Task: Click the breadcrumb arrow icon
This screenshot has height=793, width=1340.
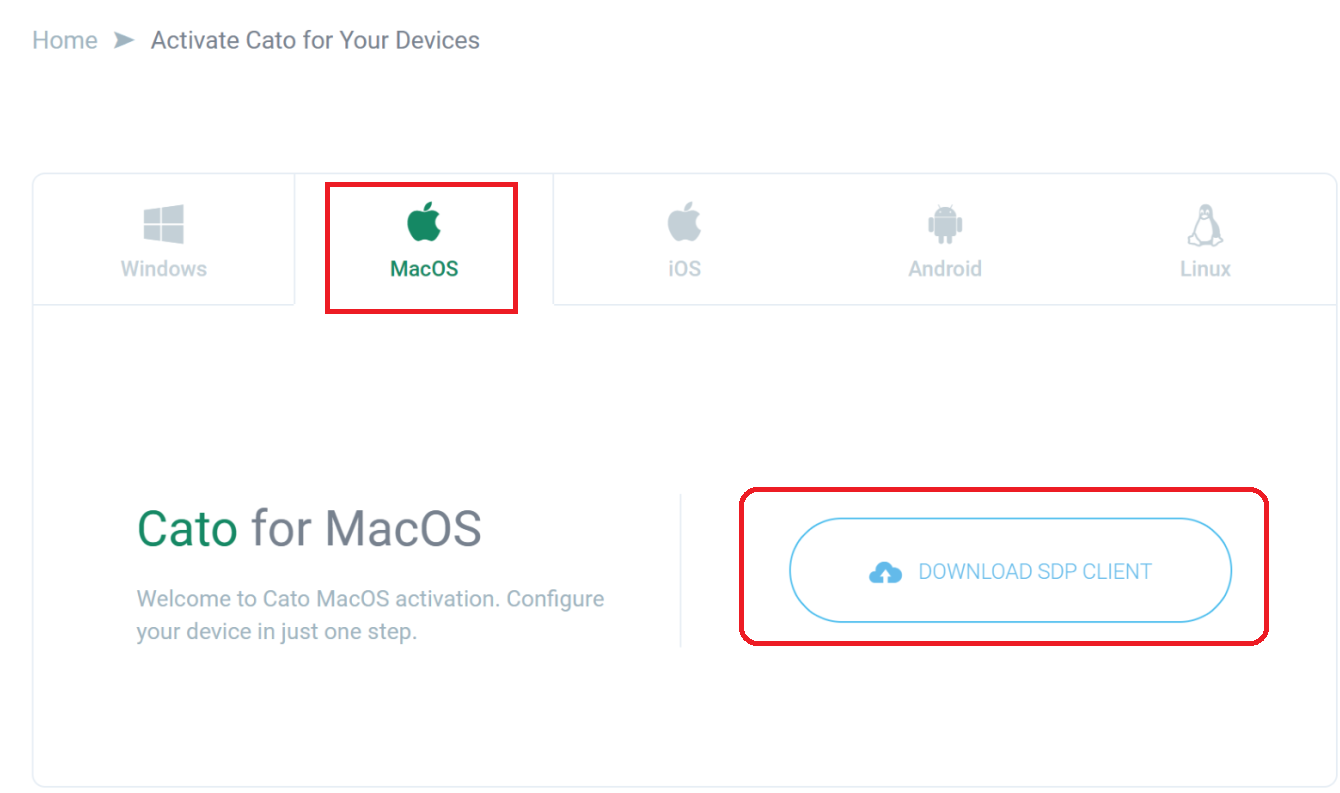Action: pyautogui.click(x=123, y=40)
